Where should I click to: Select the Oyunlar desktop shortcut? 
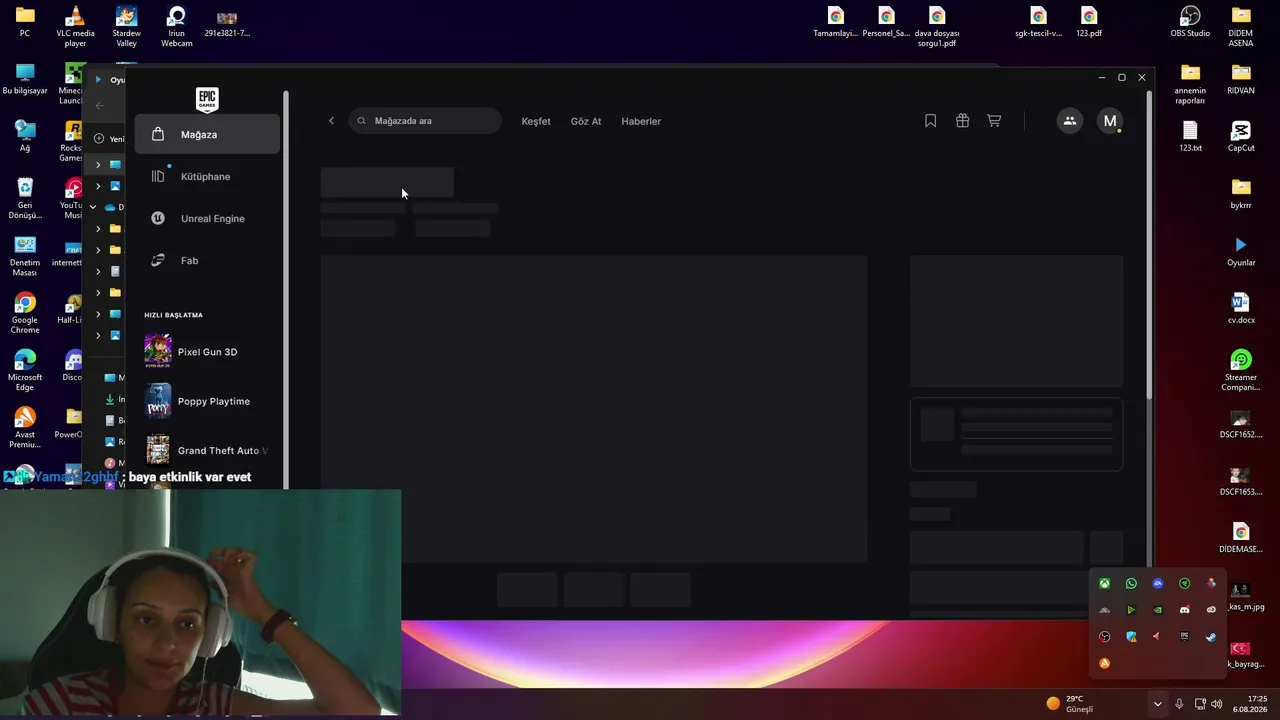pos(1241,251)
